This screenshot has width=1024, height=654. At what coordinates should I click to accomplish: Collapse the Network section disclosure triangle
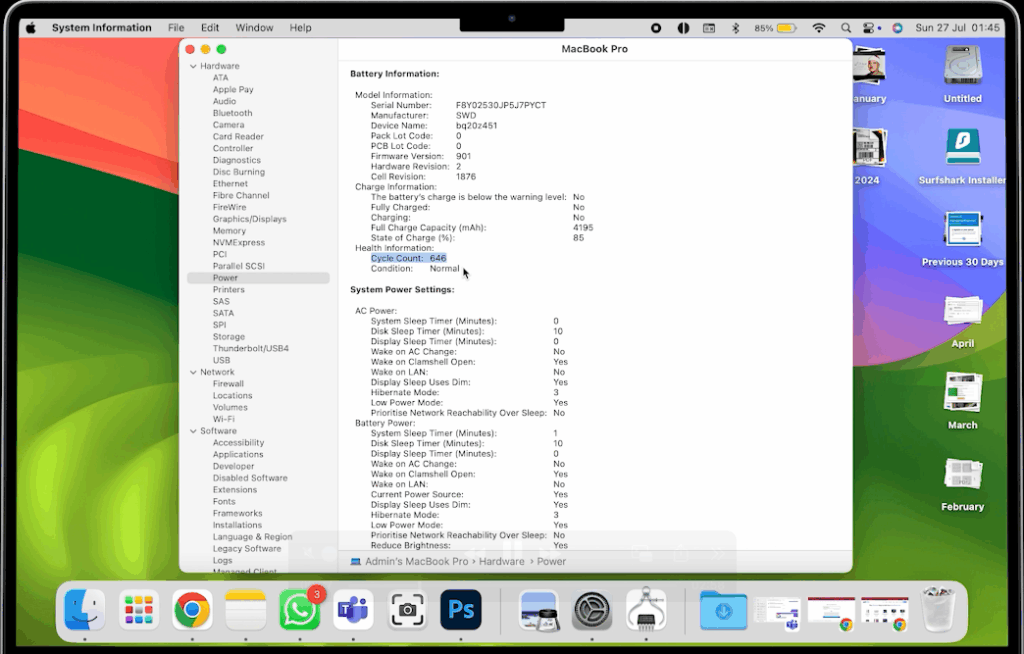(x=193, y=372)
